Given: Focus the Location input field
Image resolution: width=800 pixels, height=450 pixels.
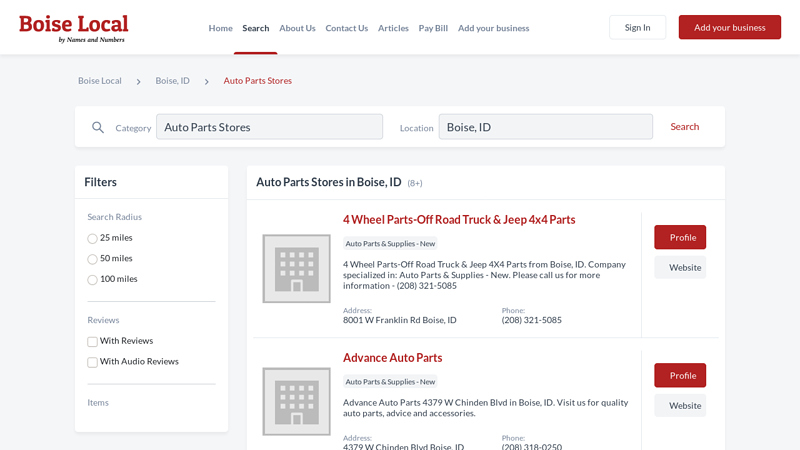Looking at the screenshot, I should 545,127.
